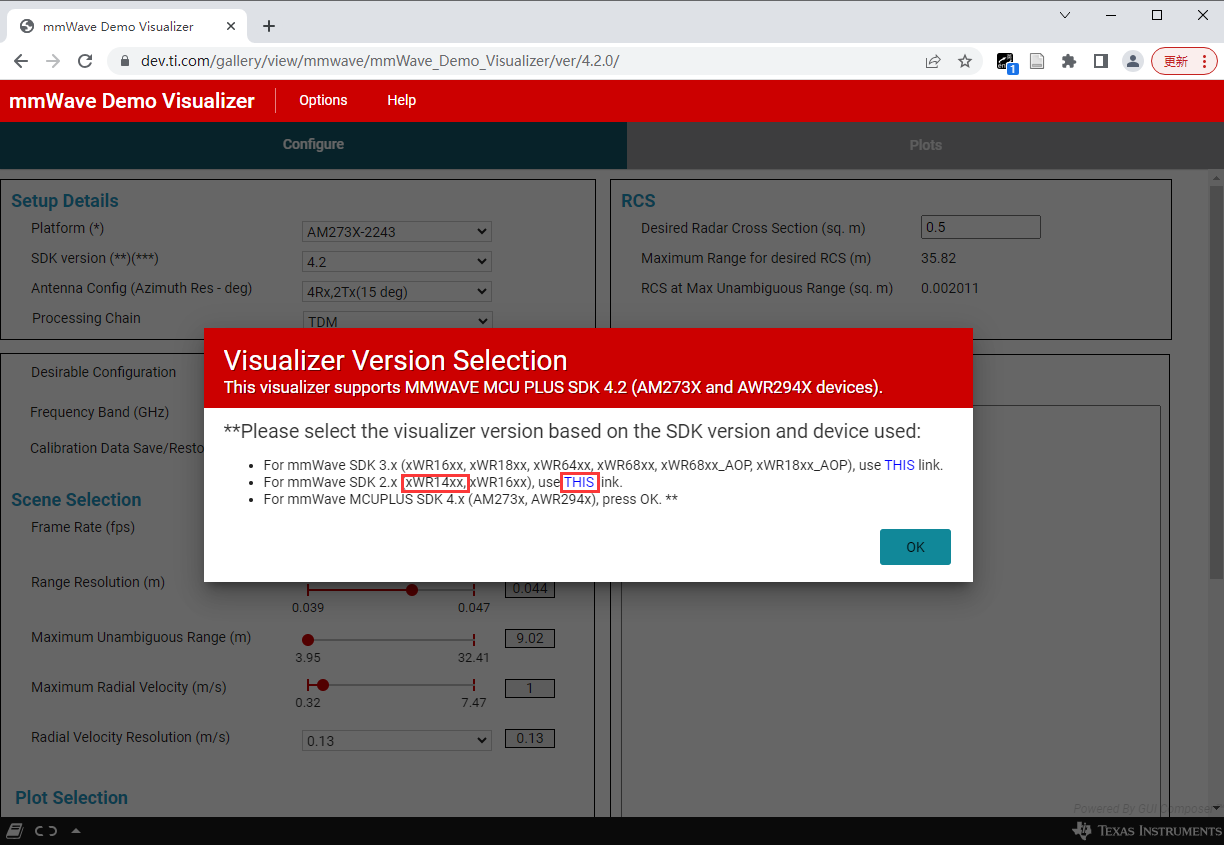Switch to the Plots tab
The height and width of the screenshot is (845, 1224).
[x=925, y=145]
